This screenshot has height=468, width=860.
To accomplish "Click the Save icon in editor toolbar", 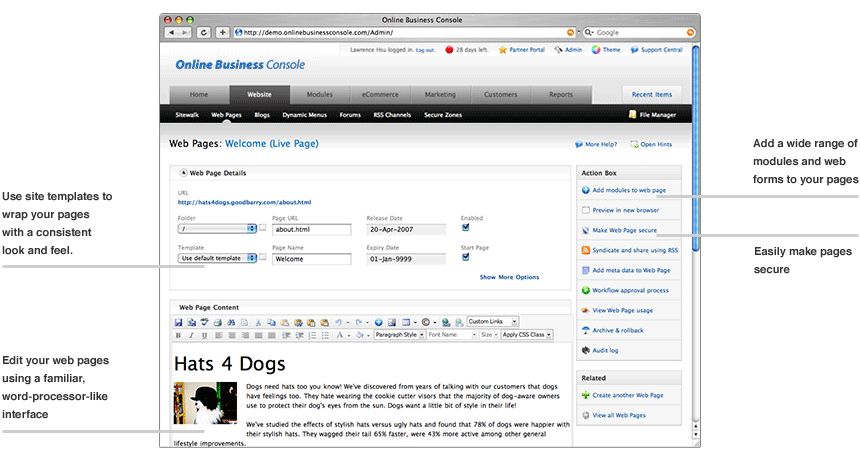I will [179, 322].
